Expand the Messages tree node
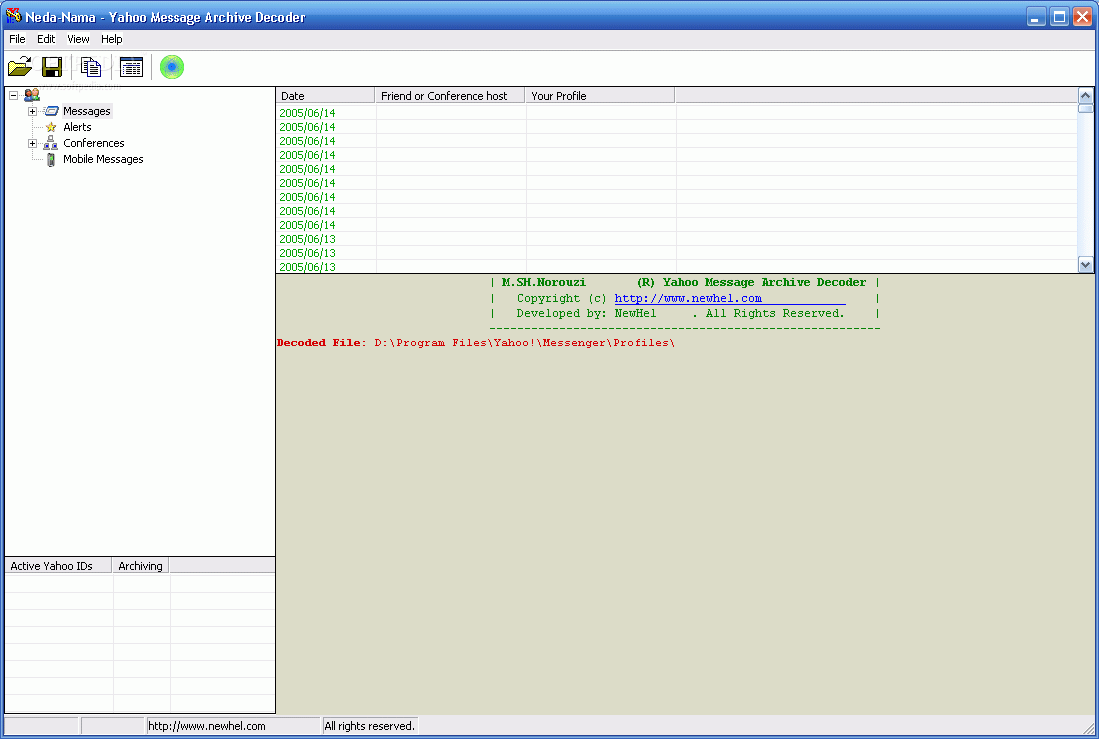The image size is (1099, 739). click(32, 111)
